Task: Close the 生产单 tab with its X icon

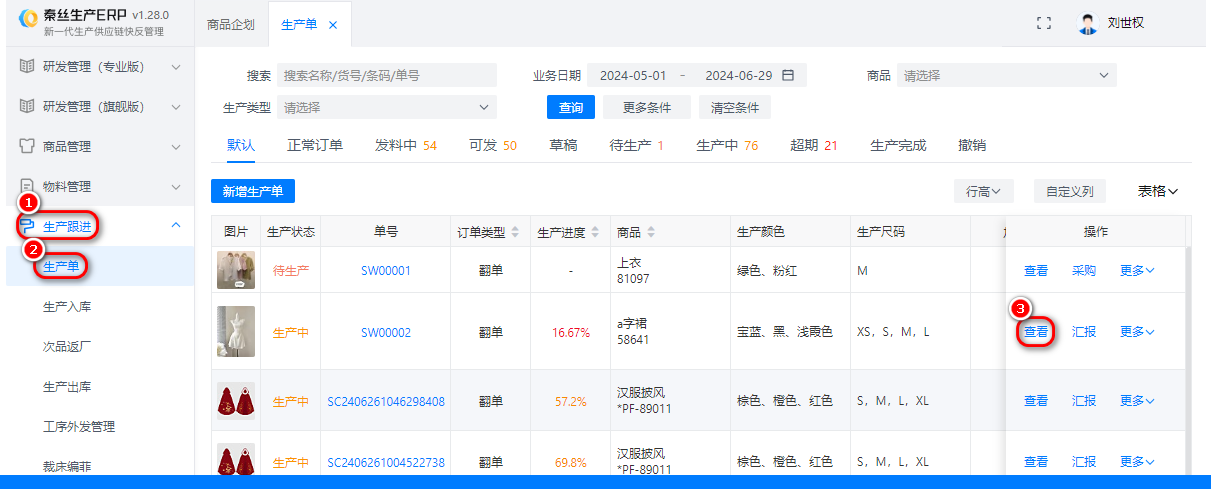Action: [333, 25]
